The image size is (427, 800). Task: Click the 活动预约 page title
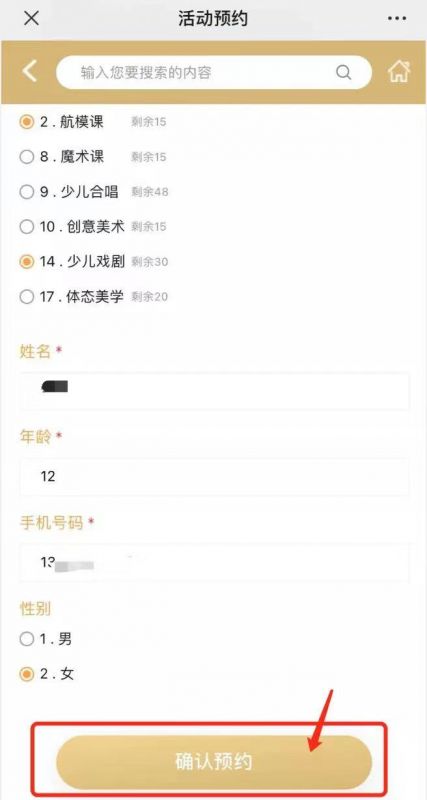213,19
